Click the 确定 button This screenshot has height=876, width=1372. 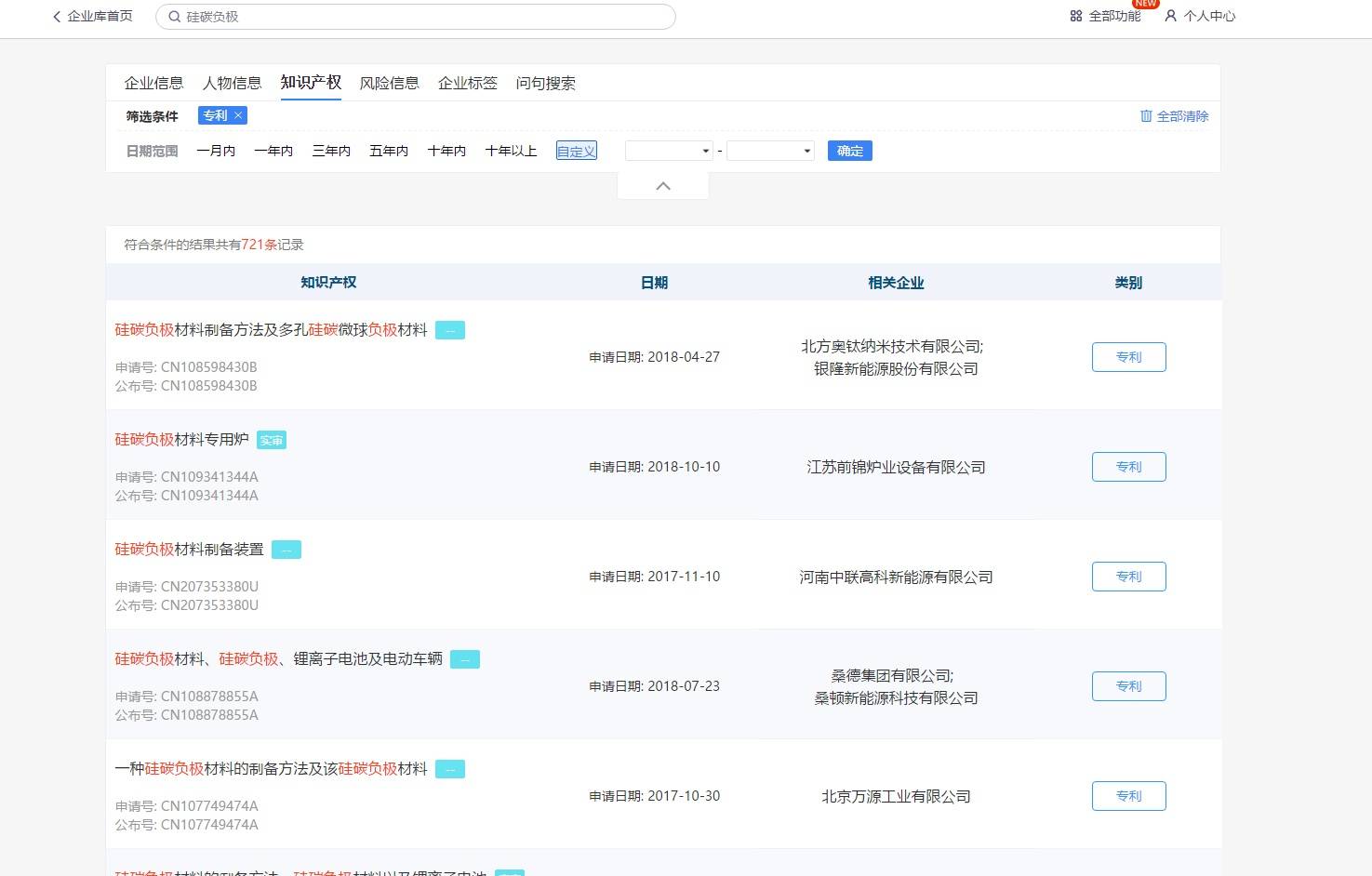tap(850, 151)
